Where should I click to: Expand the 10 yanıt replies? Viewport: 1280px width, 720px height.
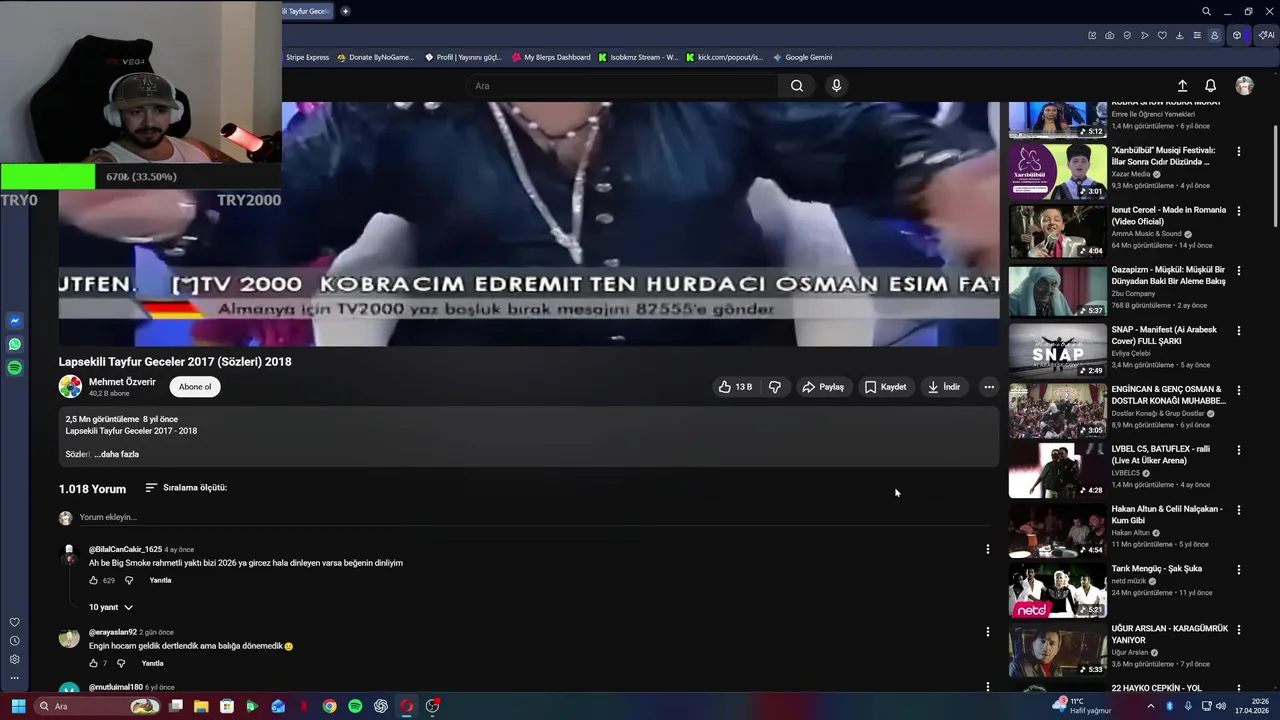pyautogui.click(x=111, y=607)
